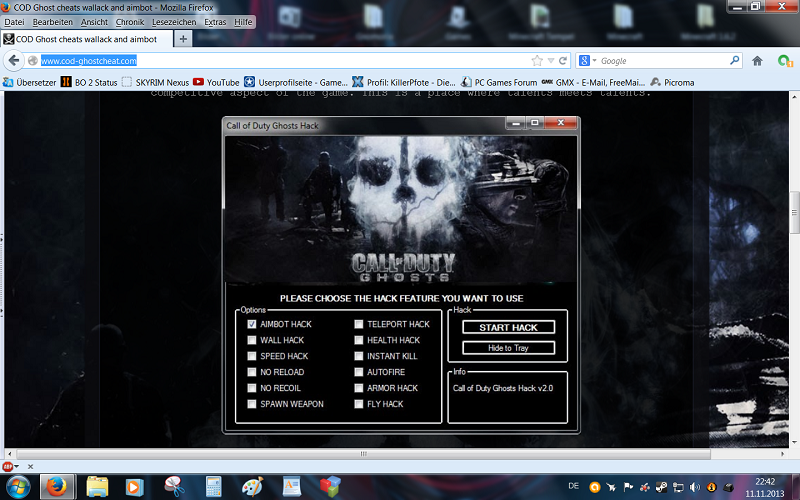Viewport: 800px width, 500px height.
Task: Click the volume speaker tray icon
Action: (695, 487)
